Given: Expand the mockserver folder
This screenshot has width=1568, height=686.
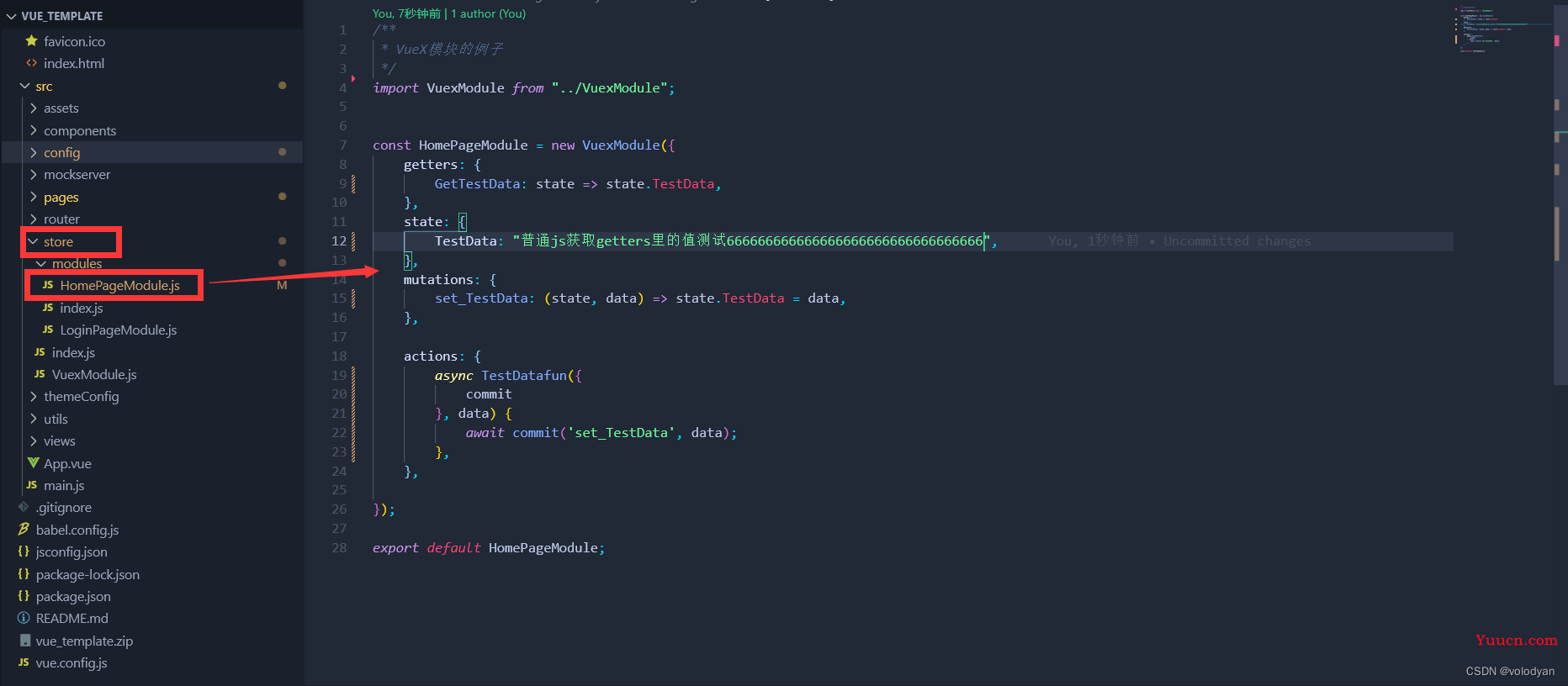Looking at the screenshot, I should coord(34,174).
